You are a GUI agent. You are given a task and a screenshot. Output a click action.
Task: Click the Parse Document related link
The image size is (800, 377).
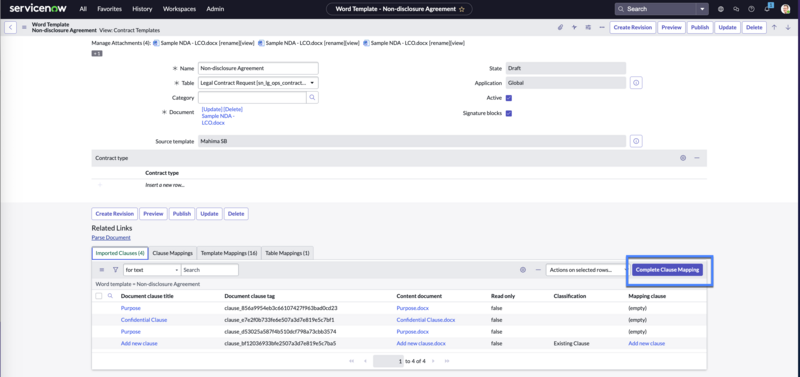coord(111,238)
